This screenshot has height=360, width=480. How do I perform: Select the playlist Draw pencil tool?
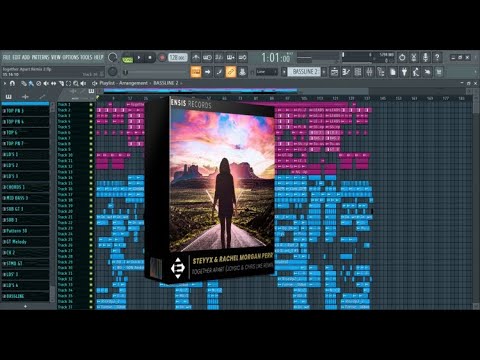point(24,83)
